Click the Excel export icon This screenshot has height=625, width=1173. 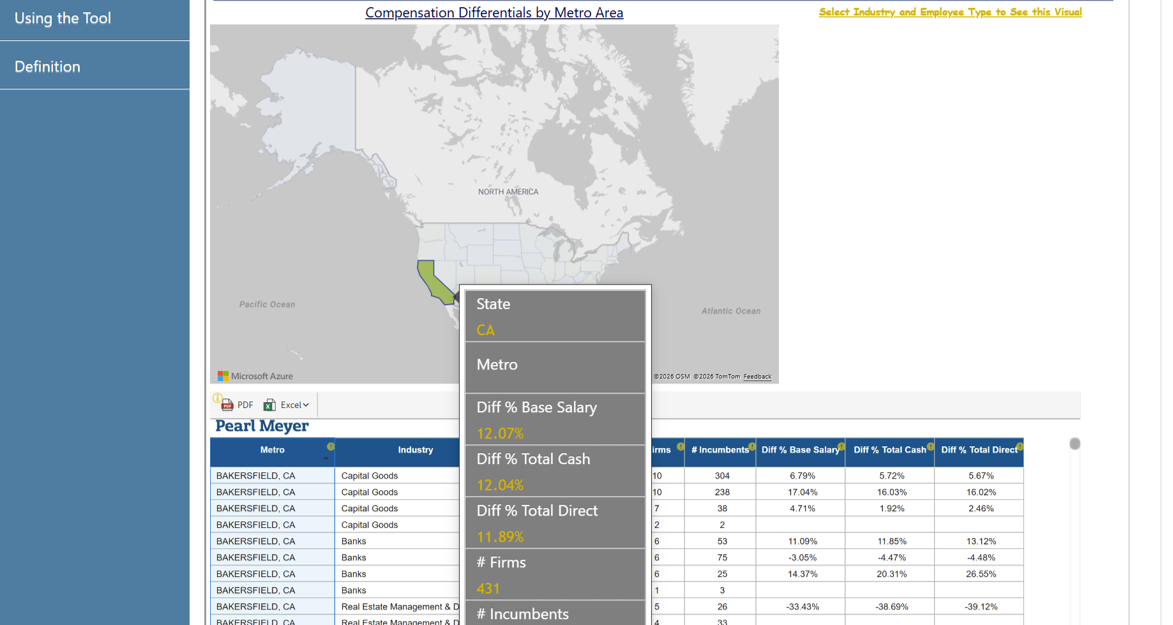(x=270, y=405)
